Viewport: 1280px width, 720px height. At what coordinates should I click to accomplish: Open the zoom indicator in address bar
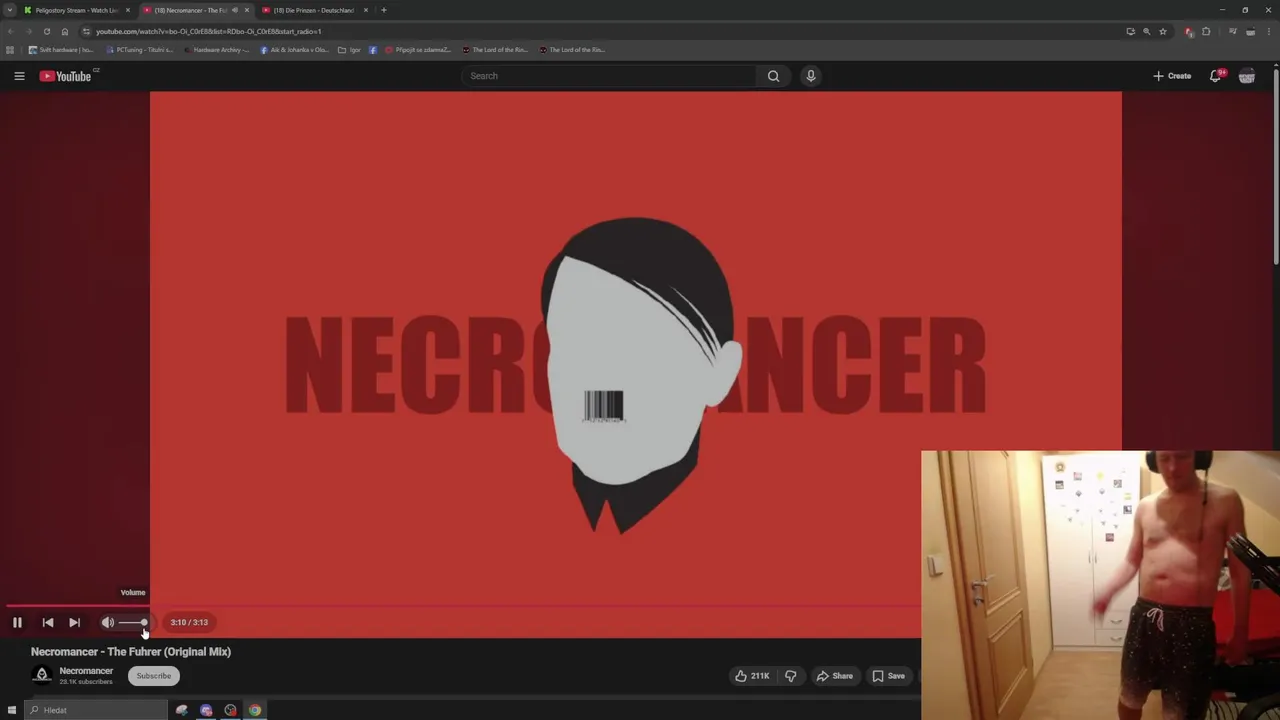pos(1146,31)
